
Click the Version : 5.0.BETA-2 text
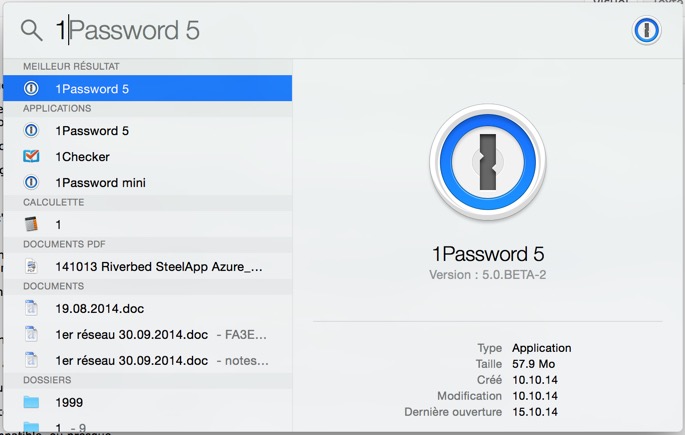point(488,275)
